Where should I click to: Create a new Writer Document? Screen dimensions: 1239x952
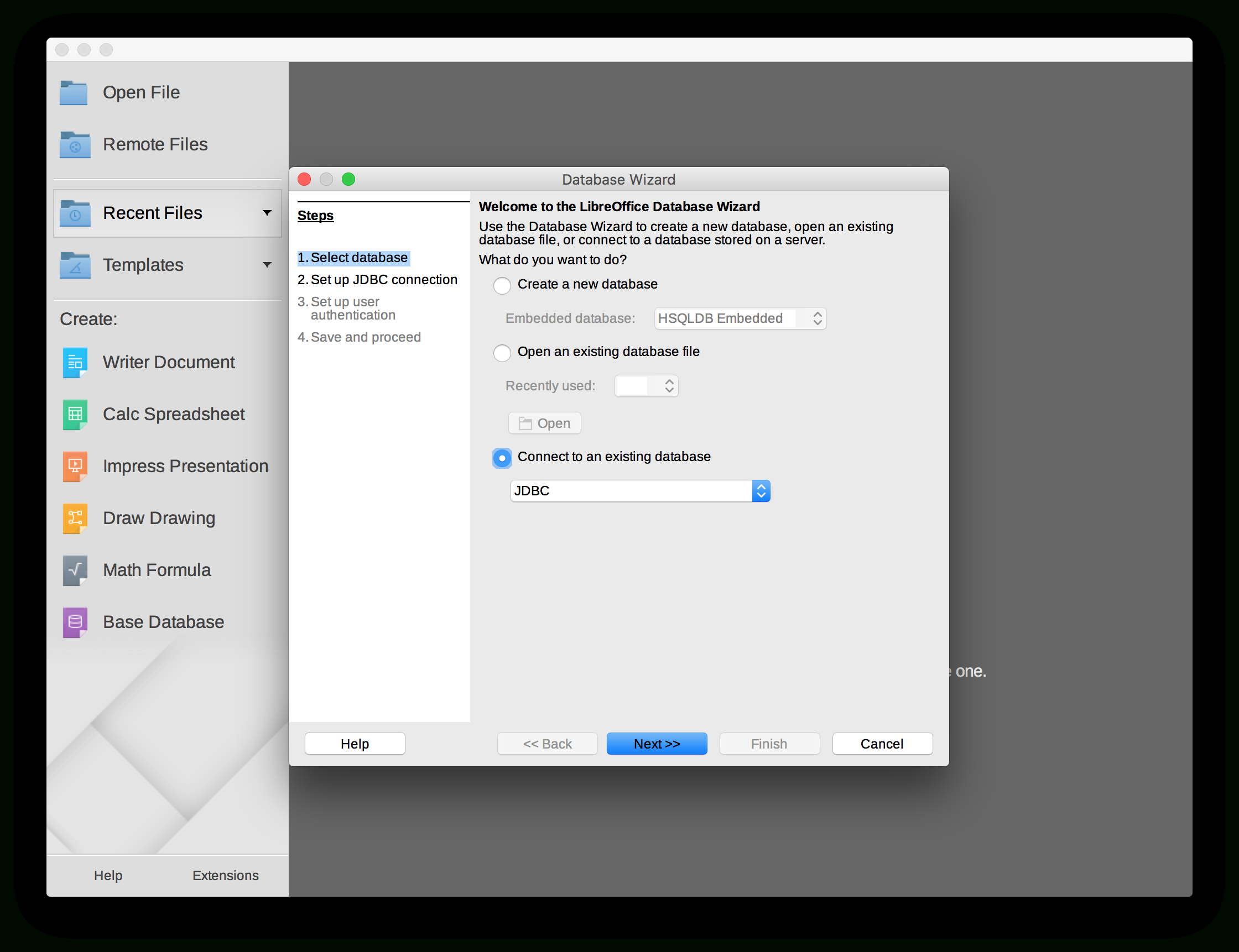(x=168, y=362)
